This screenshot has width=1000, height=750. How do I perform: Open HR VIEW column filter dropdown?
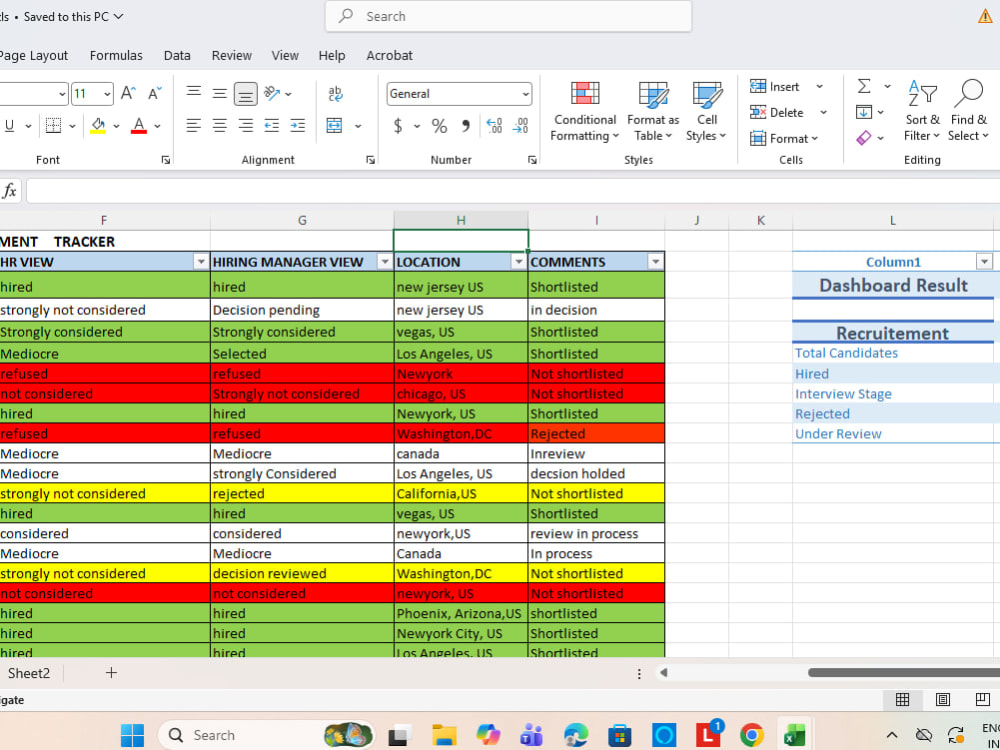click(x=201, y=261)
